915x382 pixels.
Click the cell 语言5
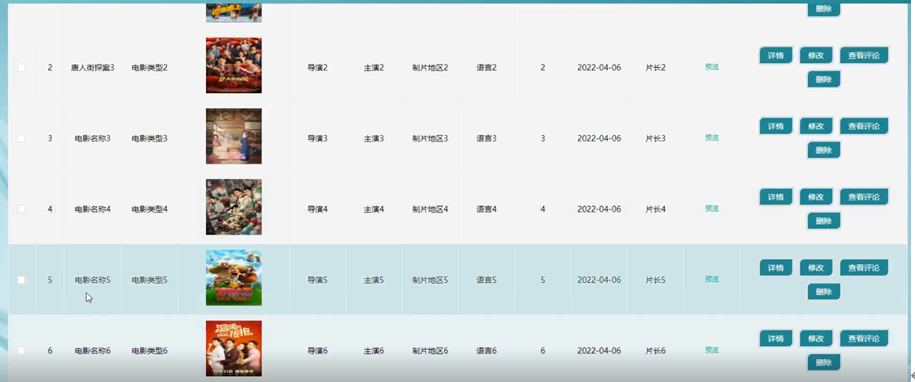point(487,280)
